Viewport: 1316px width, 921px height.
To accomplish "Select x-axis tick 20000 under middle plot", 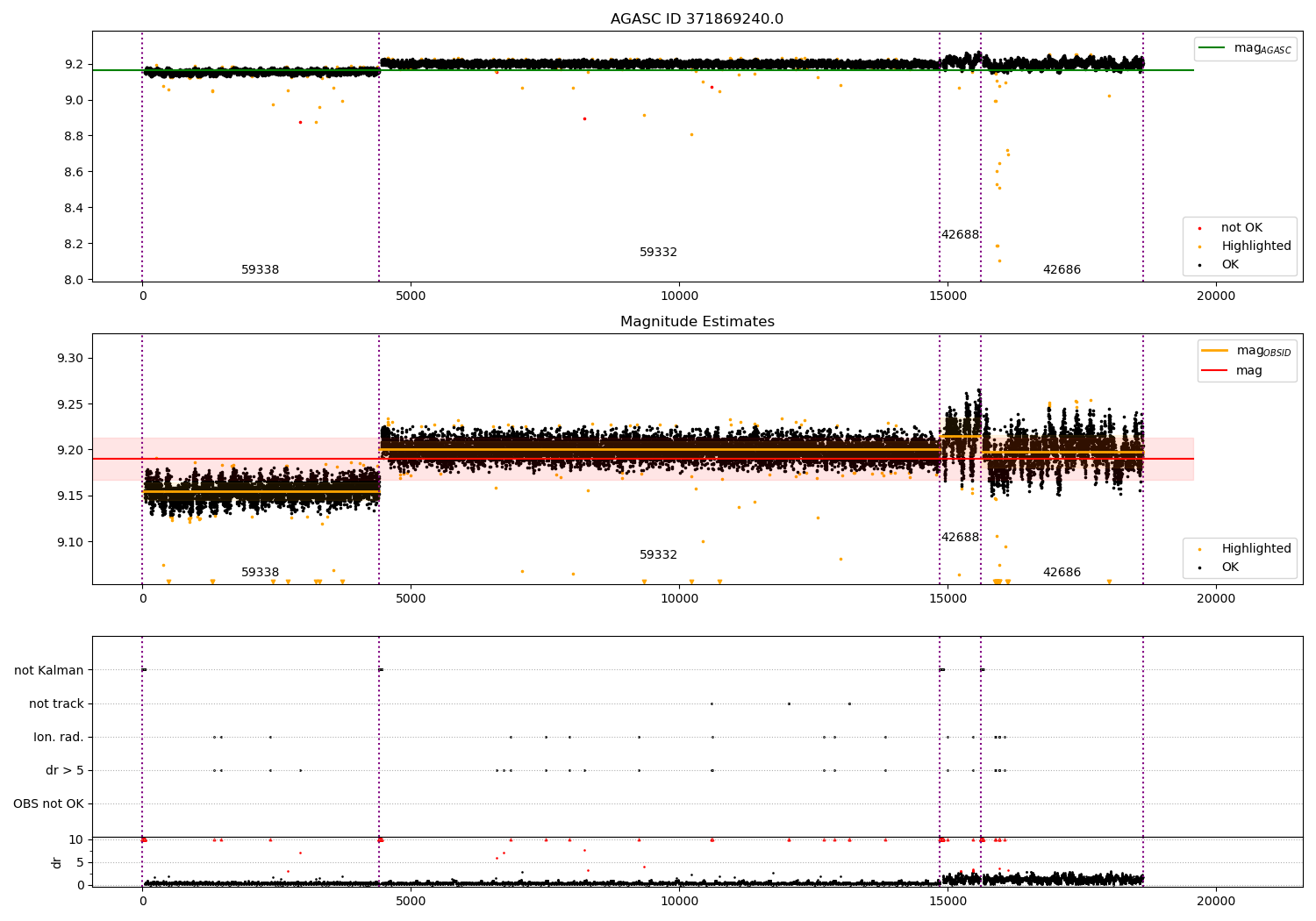I will 1216,599.
